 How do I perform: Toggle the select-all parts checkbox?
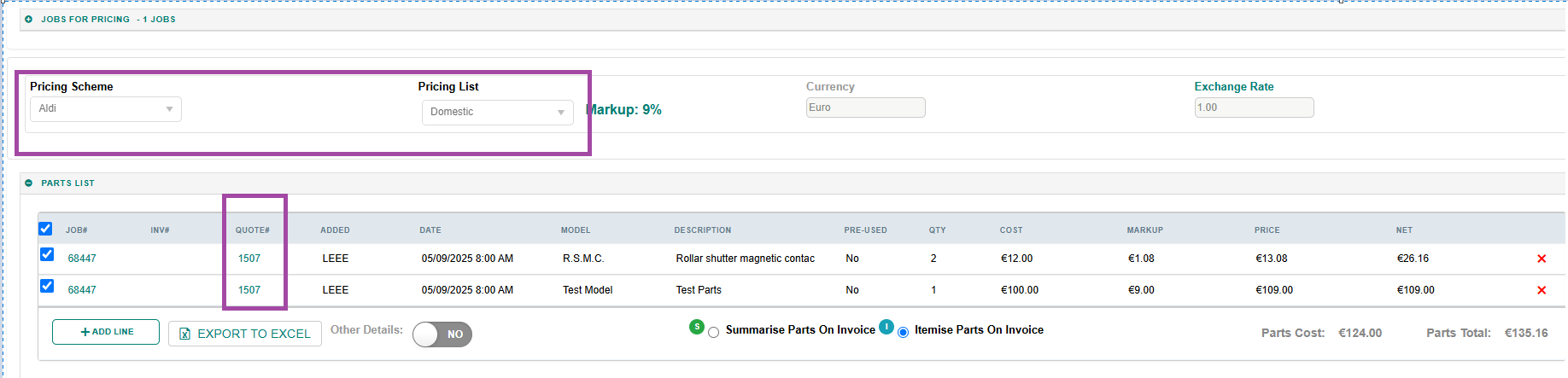coord(46,229)
